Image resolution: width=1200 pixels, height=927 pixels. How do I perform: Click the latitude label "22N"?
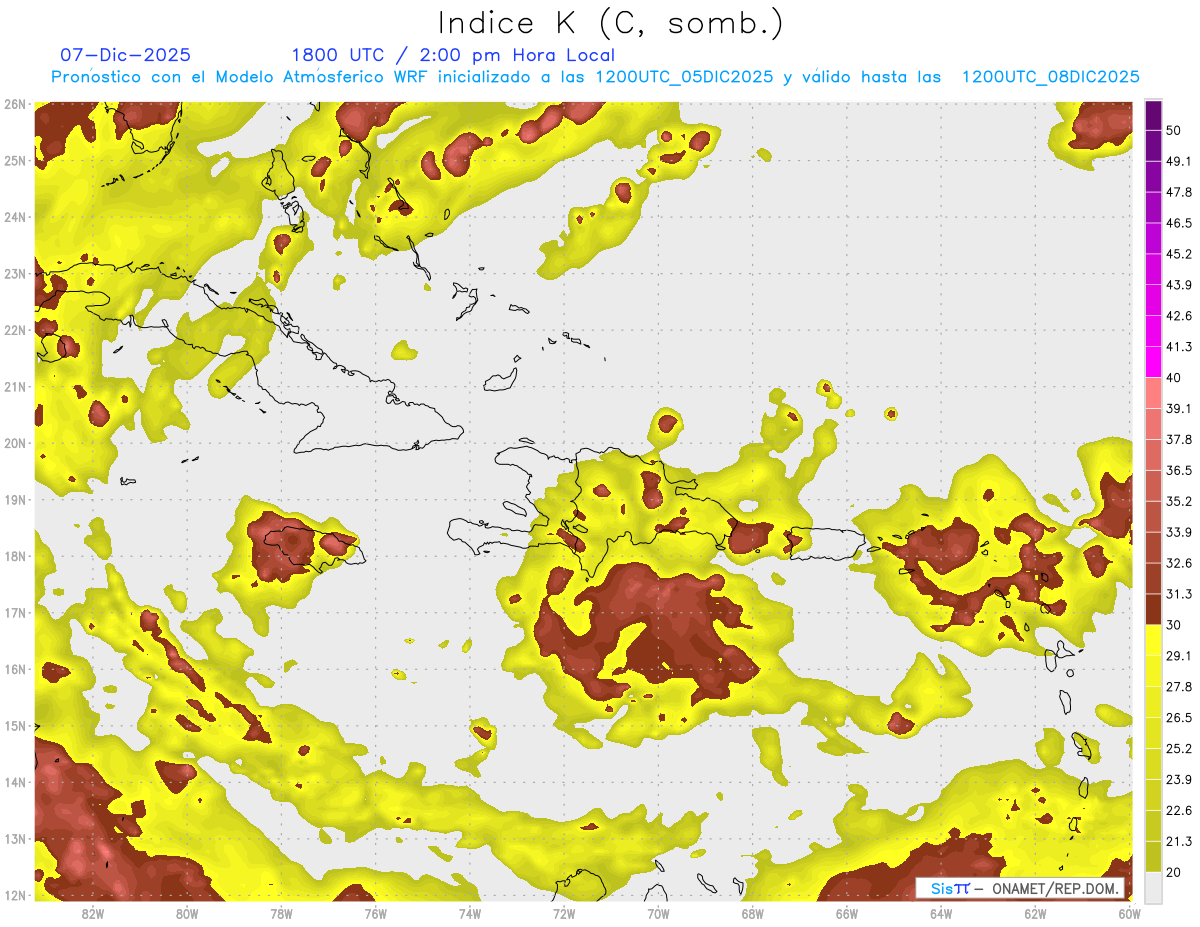click(x=14, y=330)
